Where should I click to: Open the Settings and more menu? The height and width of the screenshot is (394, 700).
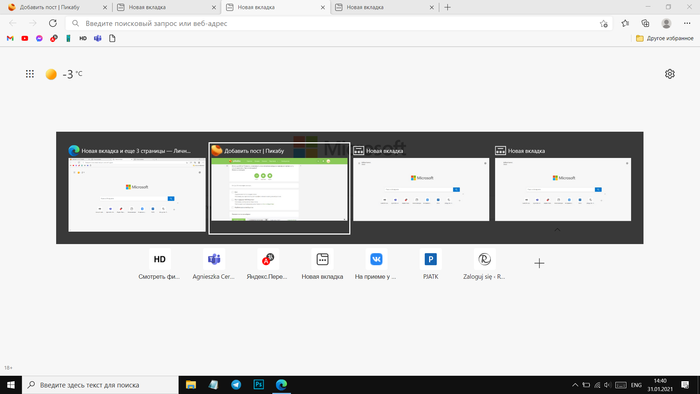point(687,23)
